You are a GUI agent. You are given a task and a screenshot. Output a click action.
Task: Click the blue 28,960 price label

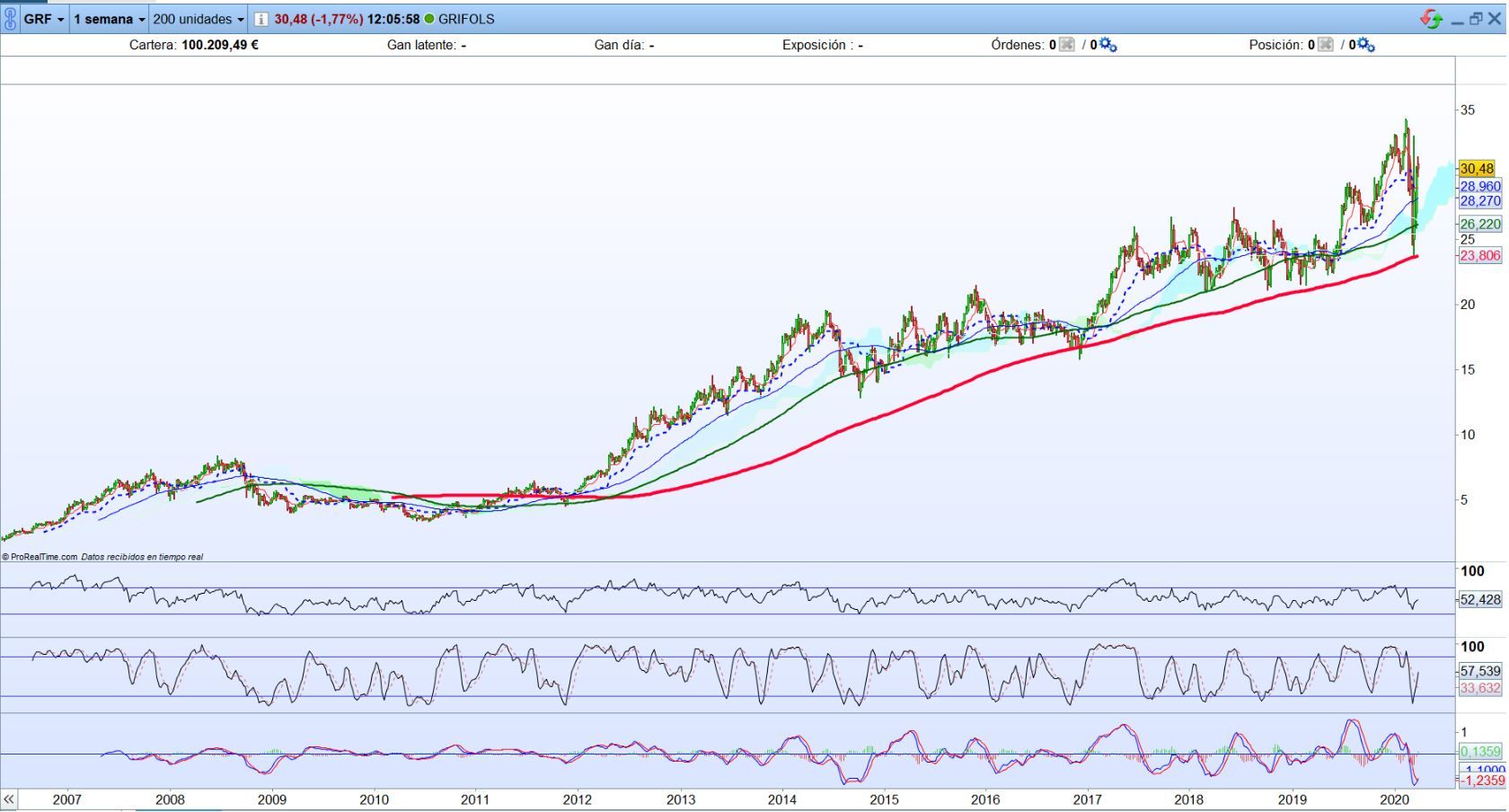[1480, 187]
